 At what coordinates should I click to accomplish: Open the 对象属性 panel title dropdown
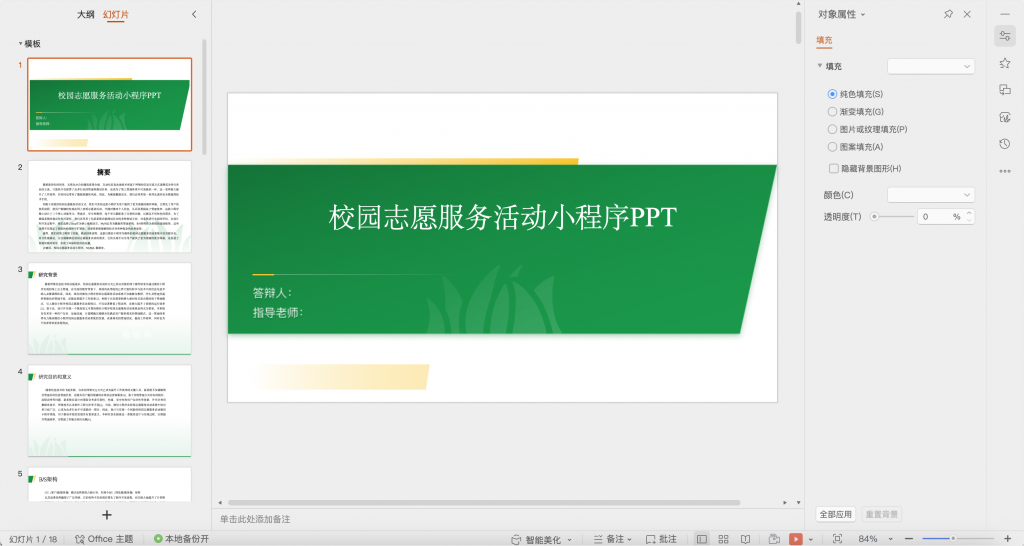[863, 14]
